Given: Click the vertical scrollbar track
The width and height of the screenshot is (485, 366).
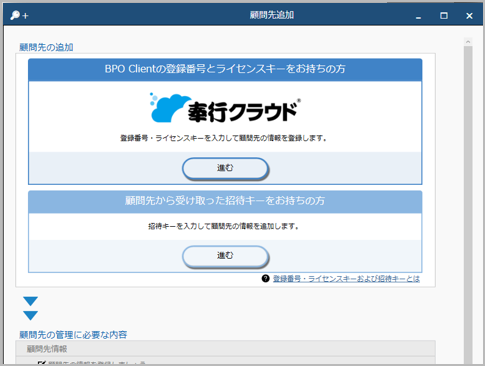Looking at the screenshot, I should tap(468, 205).
